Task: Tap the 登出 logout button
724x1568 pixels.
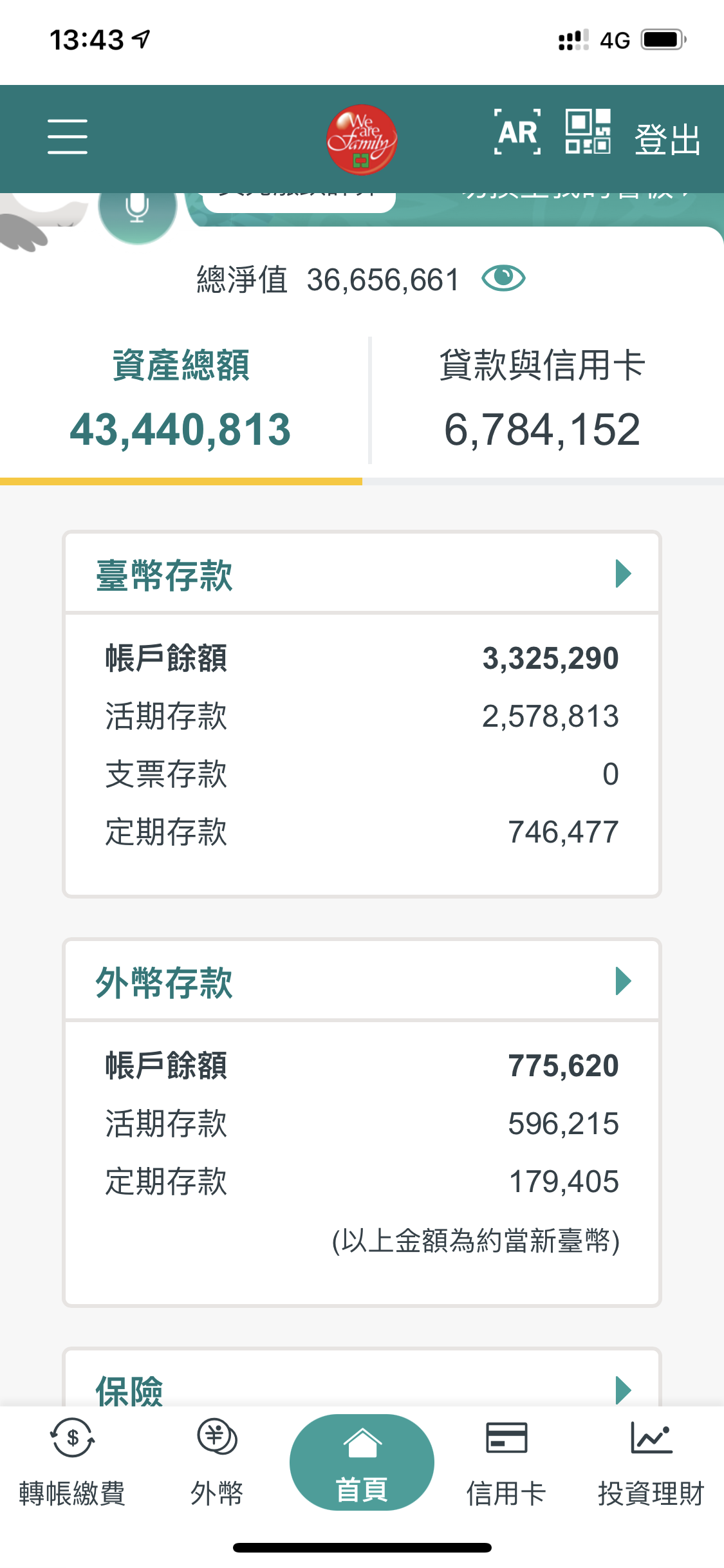Action: click(667, 139)
